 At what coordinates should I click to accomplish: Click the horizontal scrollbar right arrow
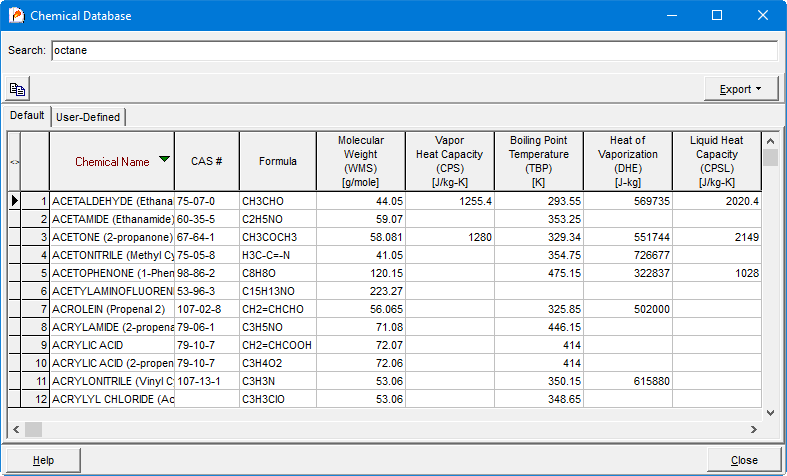point(753,429)
